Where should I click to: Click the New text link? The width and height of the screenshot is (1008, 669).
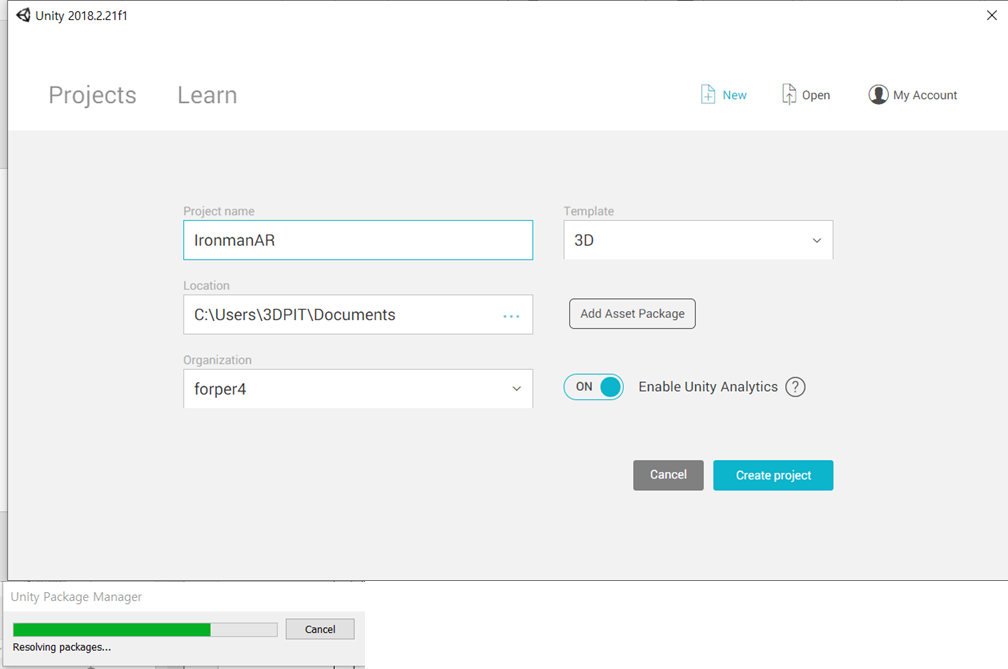coord(734,95)
